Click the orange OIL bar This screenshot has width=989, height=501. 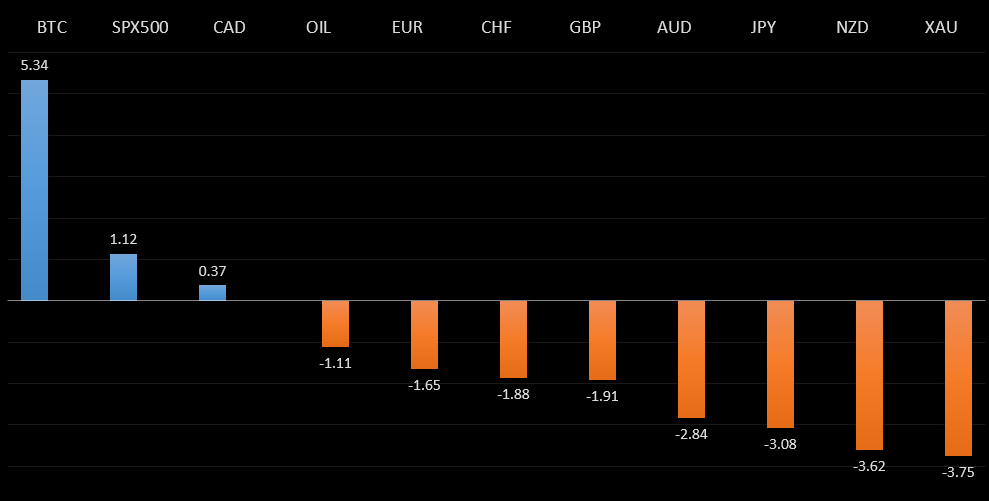[x=335, y=323]
